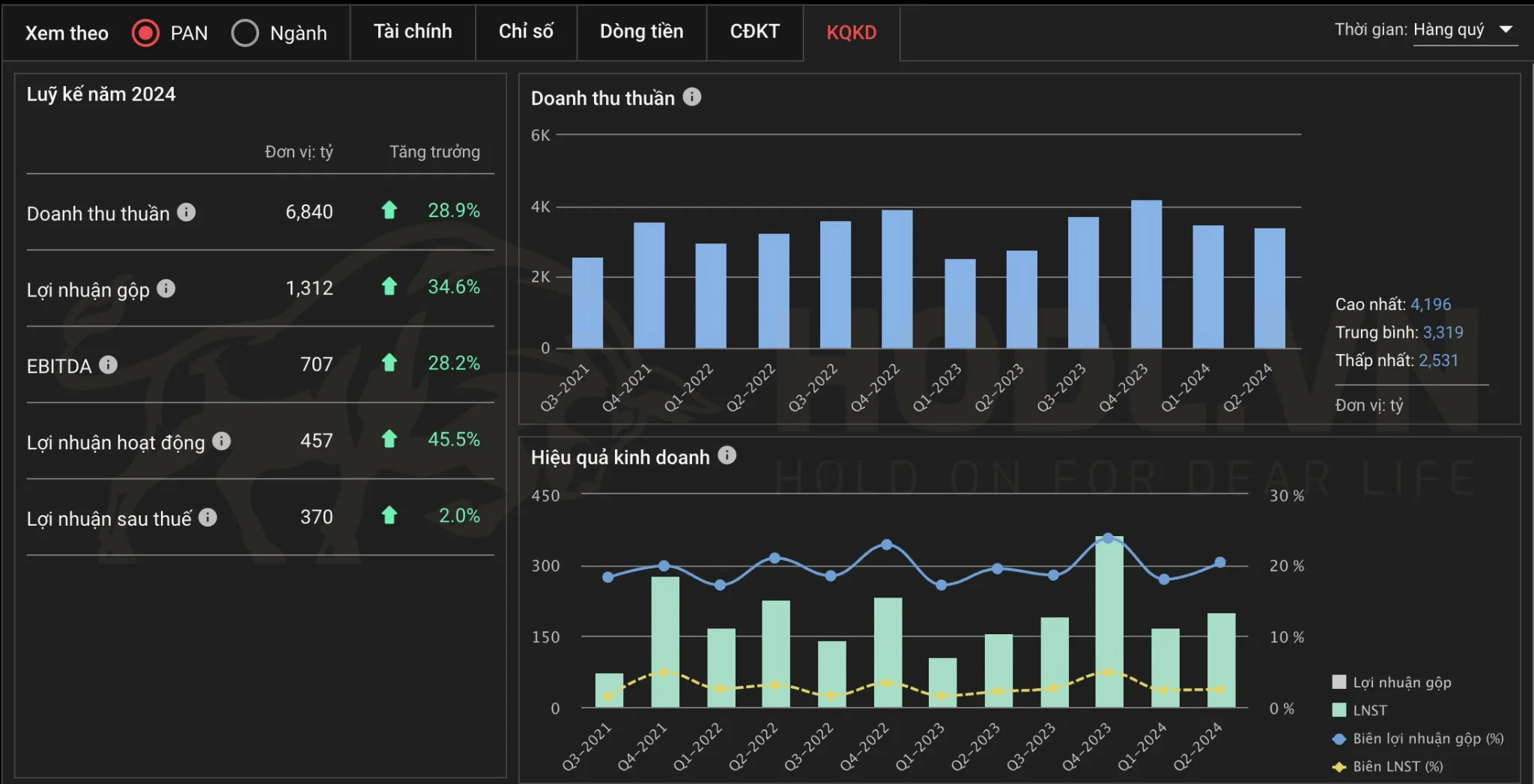Click info icon beside Lợi nhuận gộp row
This screenshot has width=1534, height=784.
coord(166,288)
